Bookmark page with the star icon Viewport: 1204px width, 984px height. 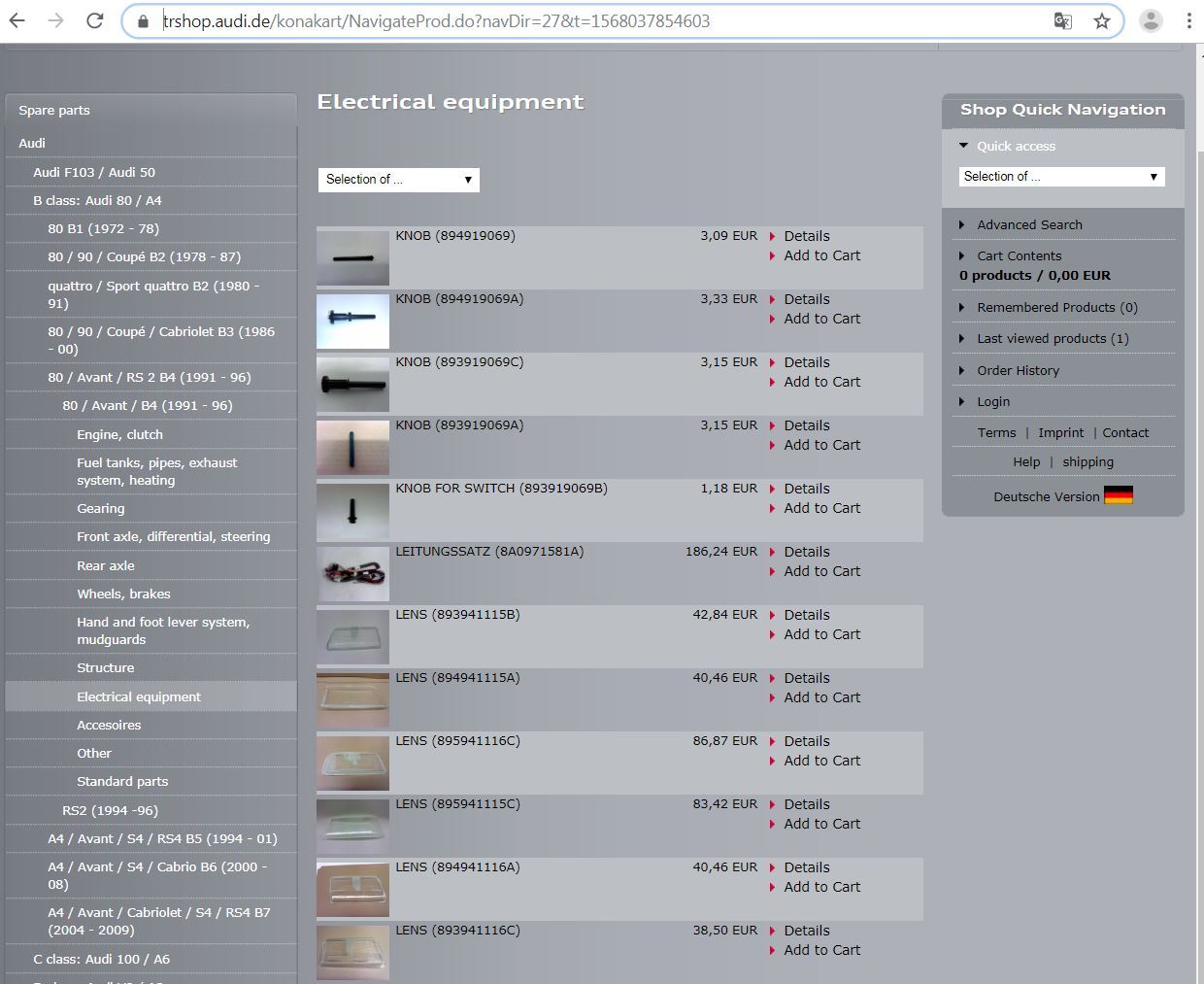[1101, 20]
